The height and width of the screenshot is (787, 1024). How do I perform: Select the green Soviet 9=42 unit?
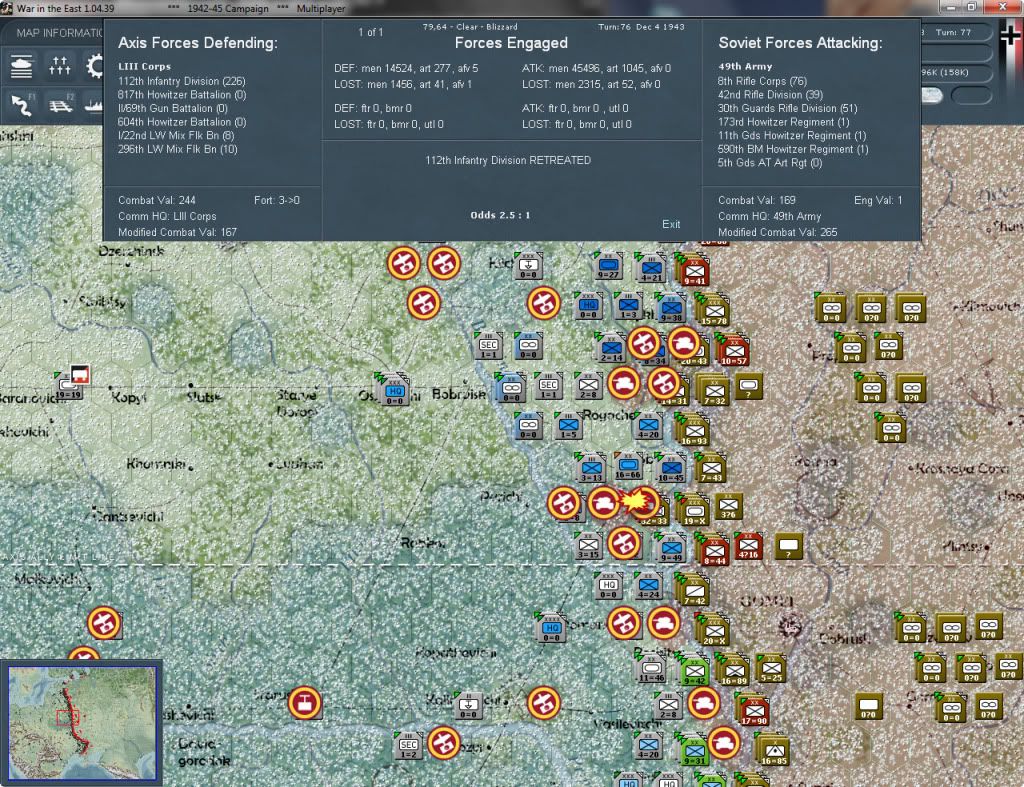click(694, 670)
